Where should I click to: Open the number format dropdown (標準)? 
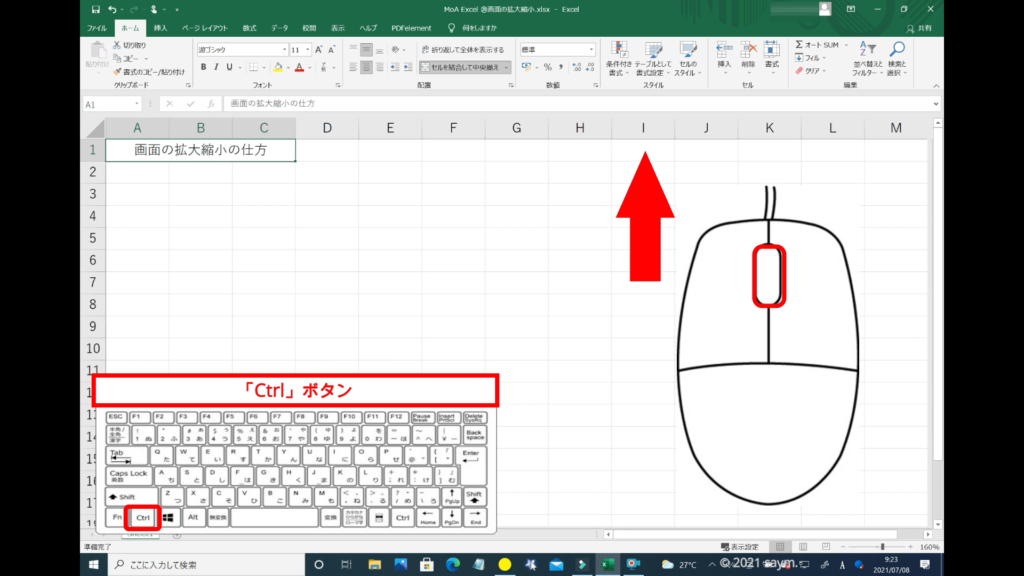pos(591,49)
